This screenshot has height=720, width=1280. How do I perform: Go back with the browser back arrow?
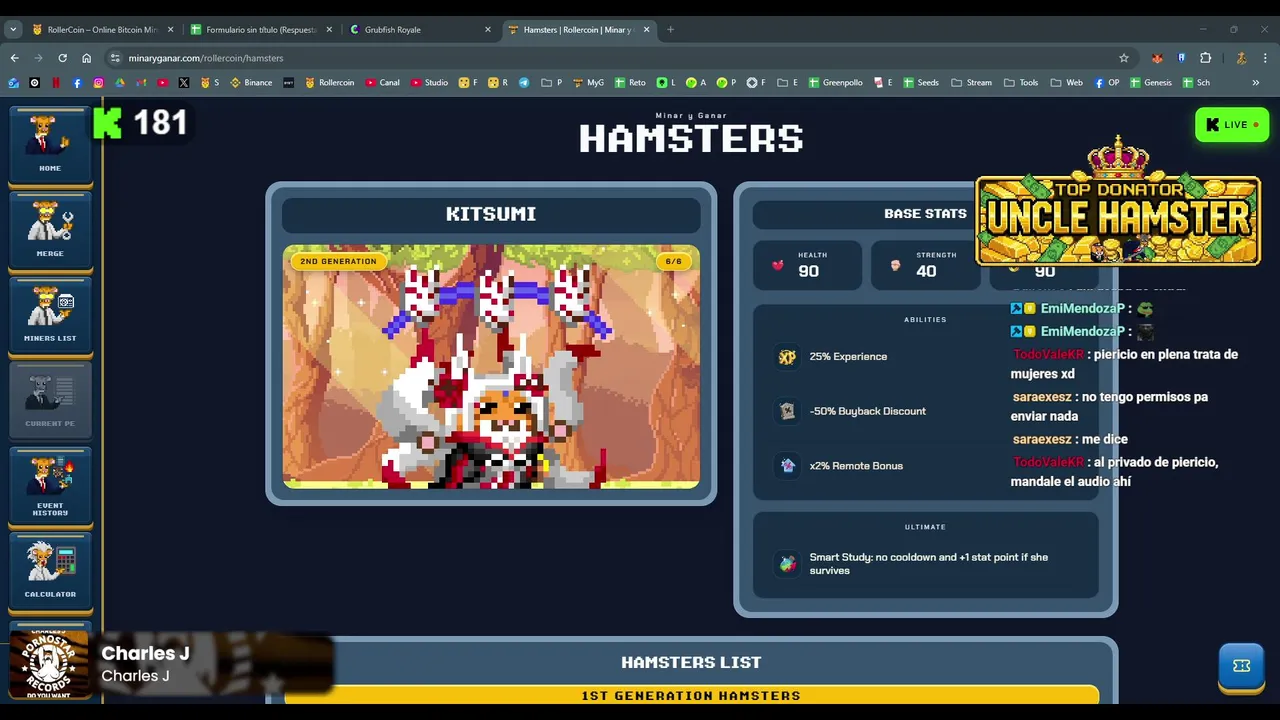(x=14, y=58)
